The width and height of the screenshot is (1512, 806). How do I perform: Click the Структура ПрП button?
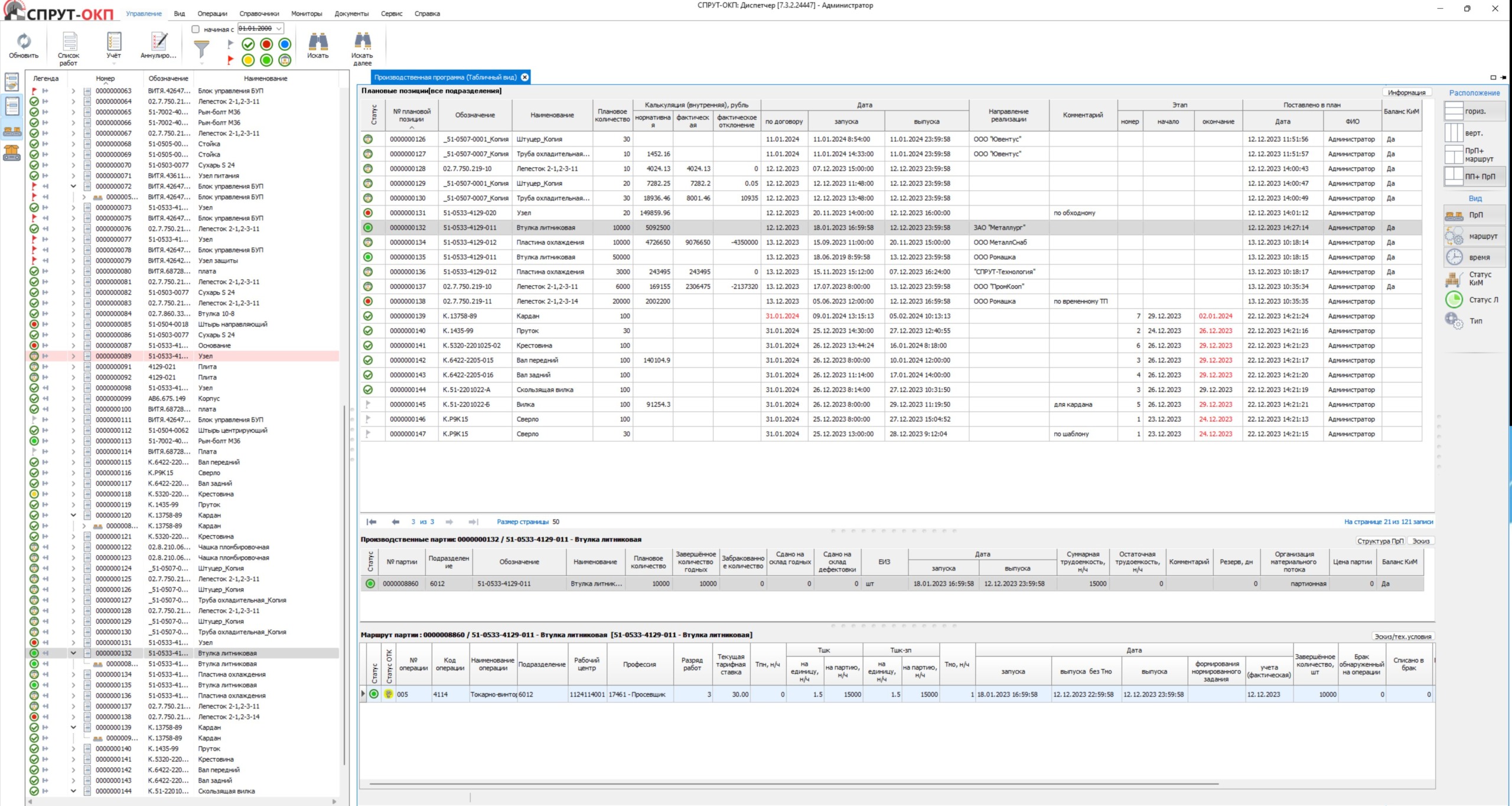pyautogui.click(x=1380, y=541)
